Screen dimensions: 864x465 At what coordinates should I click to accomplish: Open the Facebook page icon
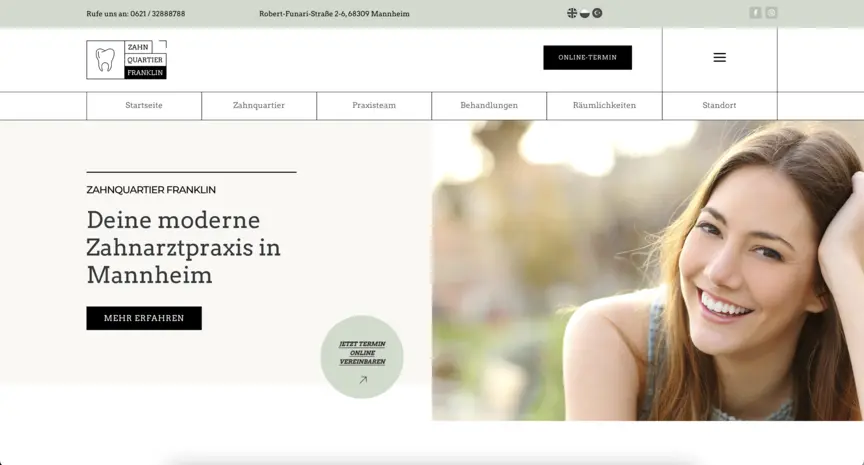tap(755, 13)
